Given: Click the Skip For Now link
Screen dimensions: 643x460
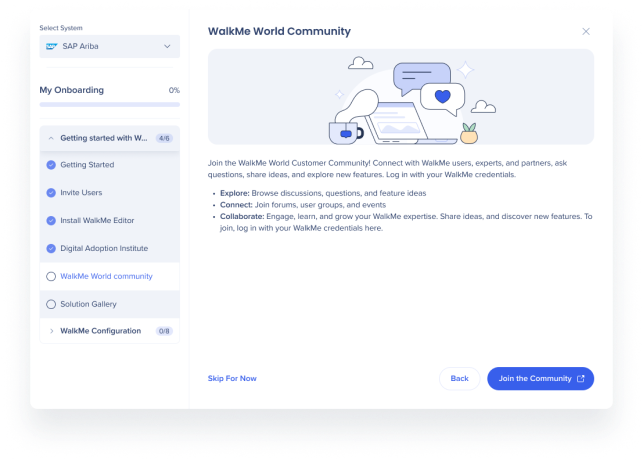Looking at the screenshot, I should [232, 378].
